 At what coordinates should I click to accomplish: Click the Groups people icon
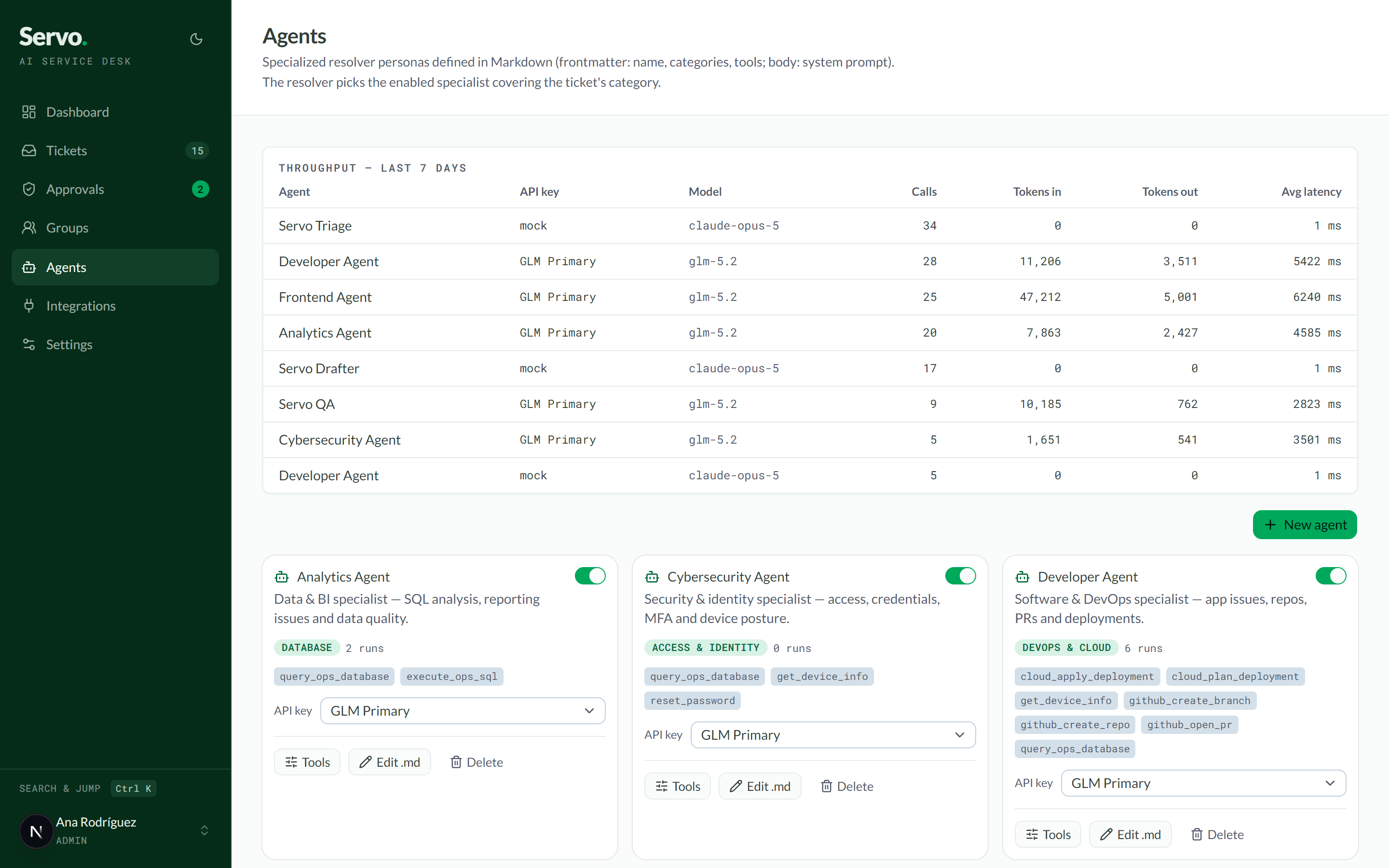coord(29,227)
